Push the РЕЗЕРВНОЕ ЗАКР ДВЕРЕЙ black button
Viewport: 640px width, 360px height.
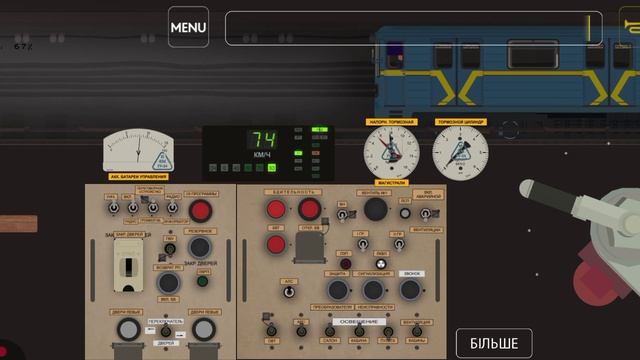[200, 247]
